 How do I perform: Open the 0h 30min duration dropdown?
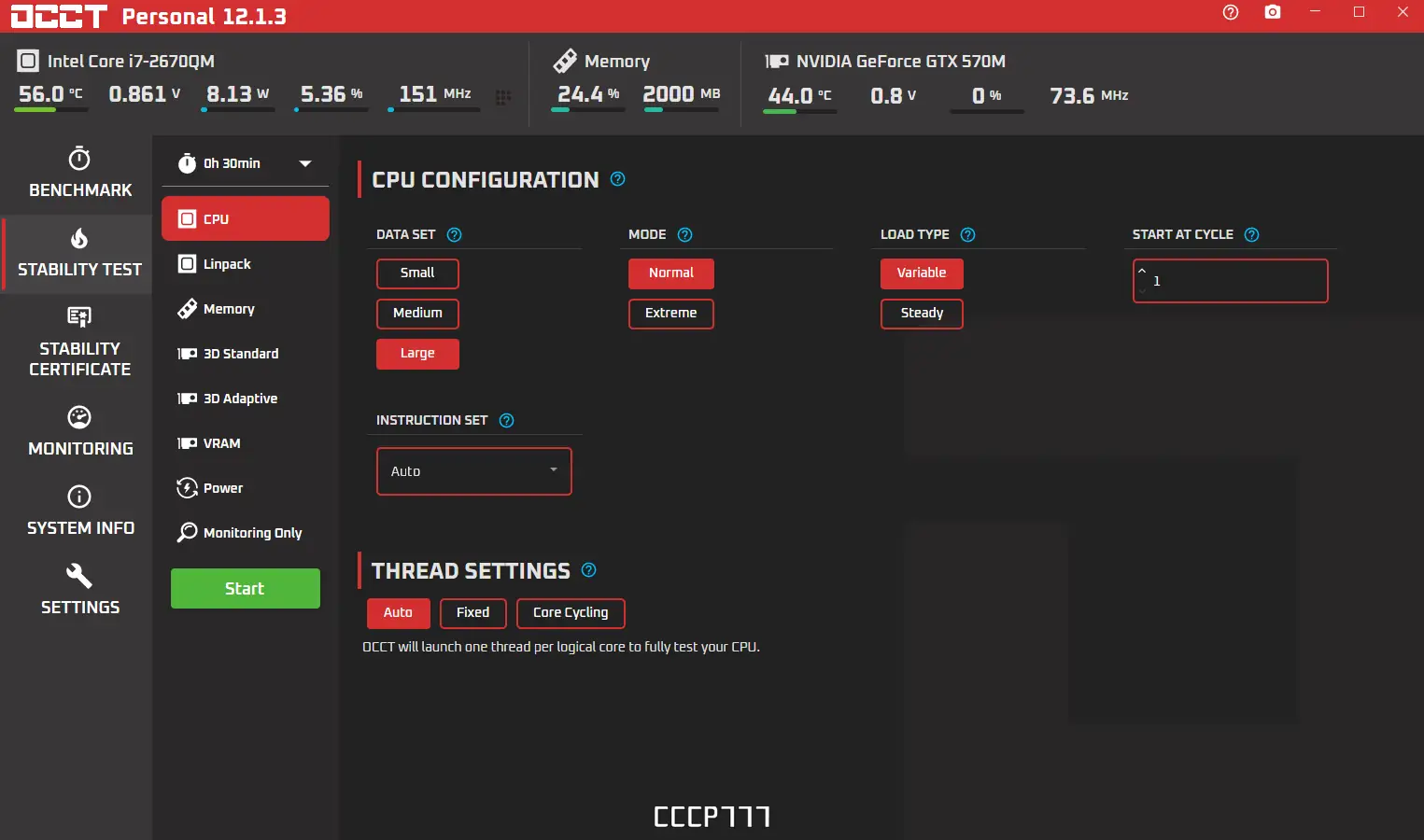[x=246, y=164]
